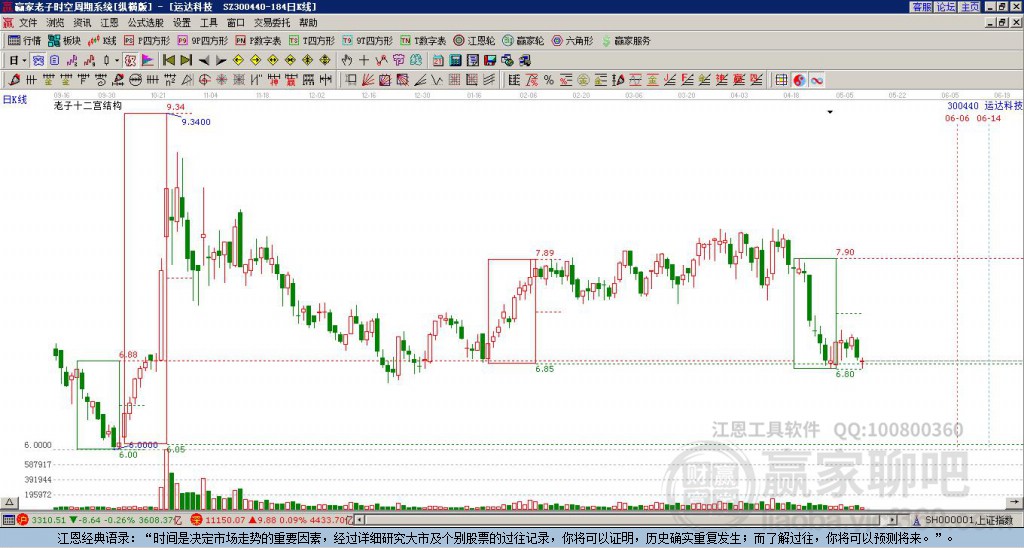Open the 行情 quotes view
Image resolution: width=1024 pixels, height=548 pixels.
25,40
